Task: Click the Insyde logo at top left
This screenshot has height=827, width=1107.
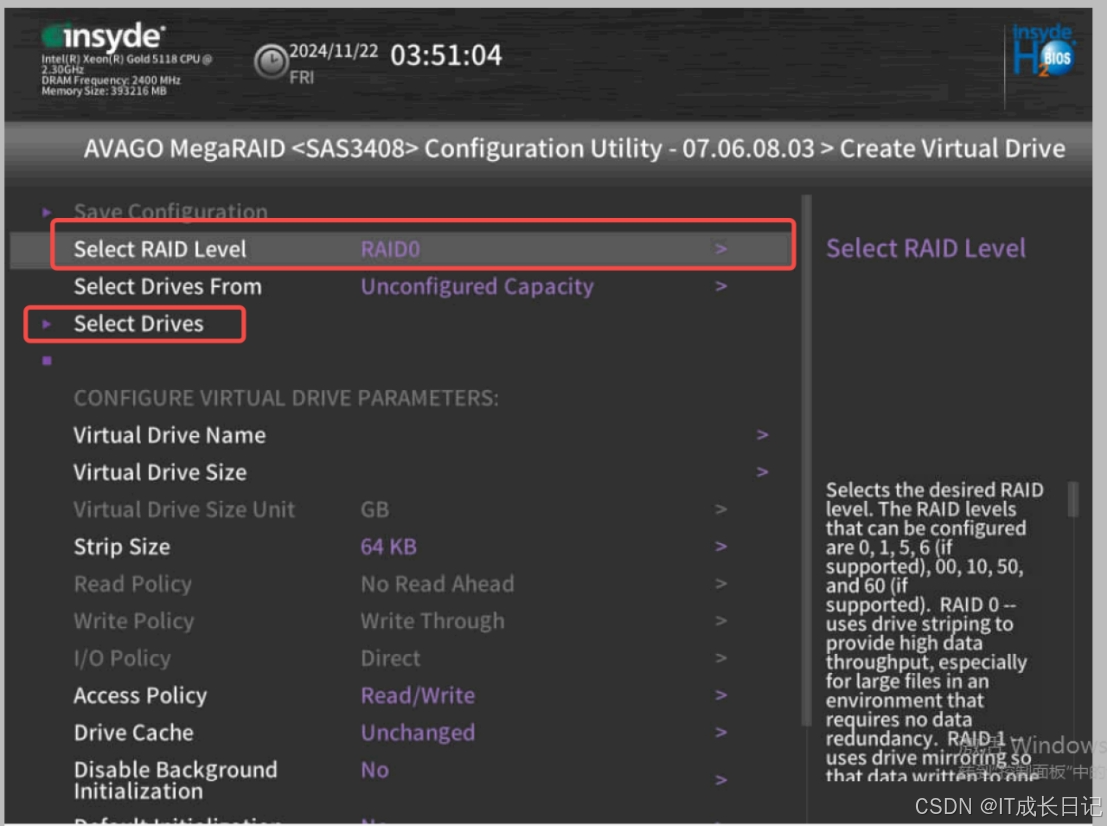Action: click(103, 36)
